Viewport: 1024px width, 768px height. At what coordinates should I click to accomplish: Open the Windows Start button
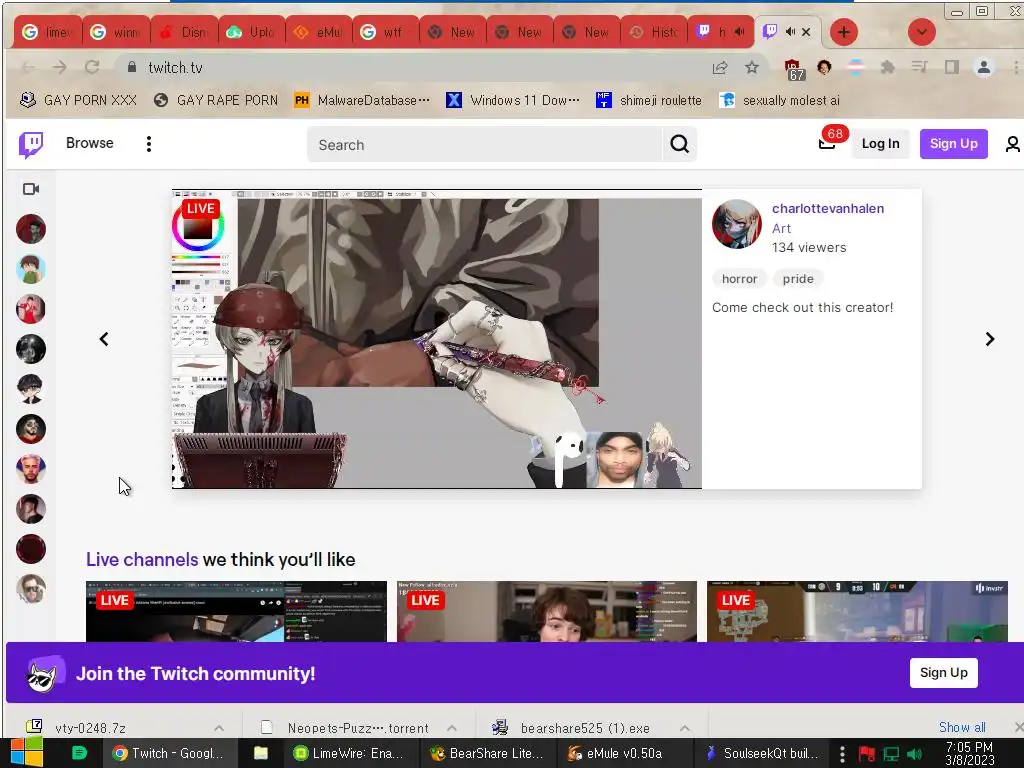click(x=26, y=753)
